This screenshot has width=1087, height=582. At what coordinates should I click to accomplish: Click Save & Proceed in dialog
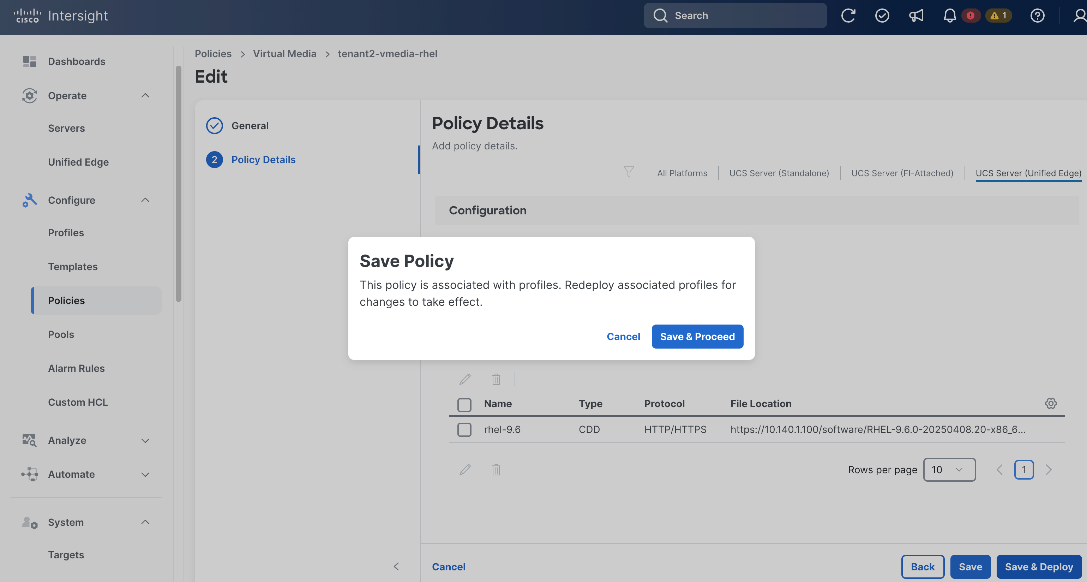(x=697, y=337)
